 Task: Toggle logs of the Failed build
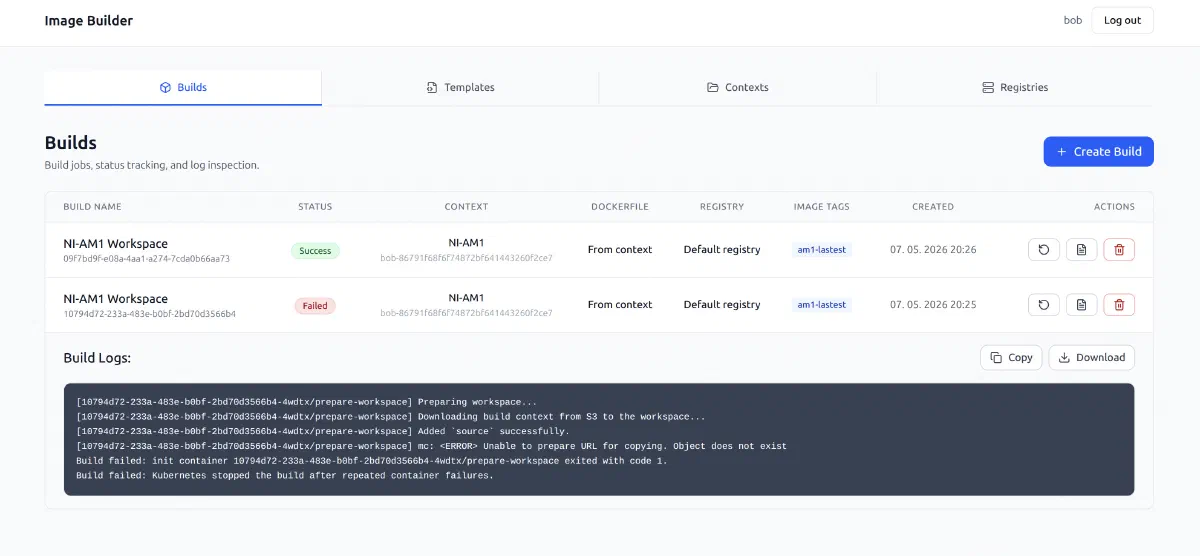pos(1081,305)
